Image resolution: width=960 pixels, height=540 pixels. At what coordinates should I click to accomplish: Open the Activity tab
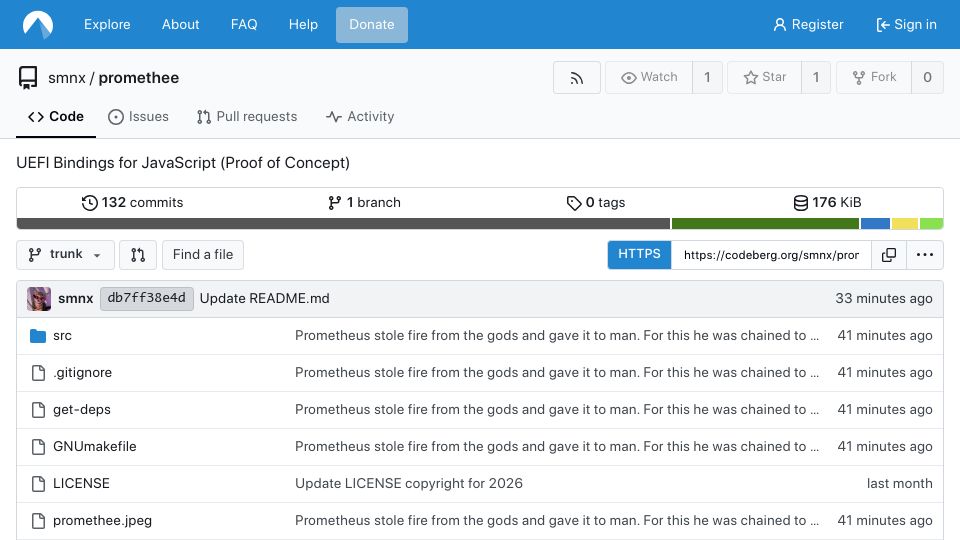360,116
